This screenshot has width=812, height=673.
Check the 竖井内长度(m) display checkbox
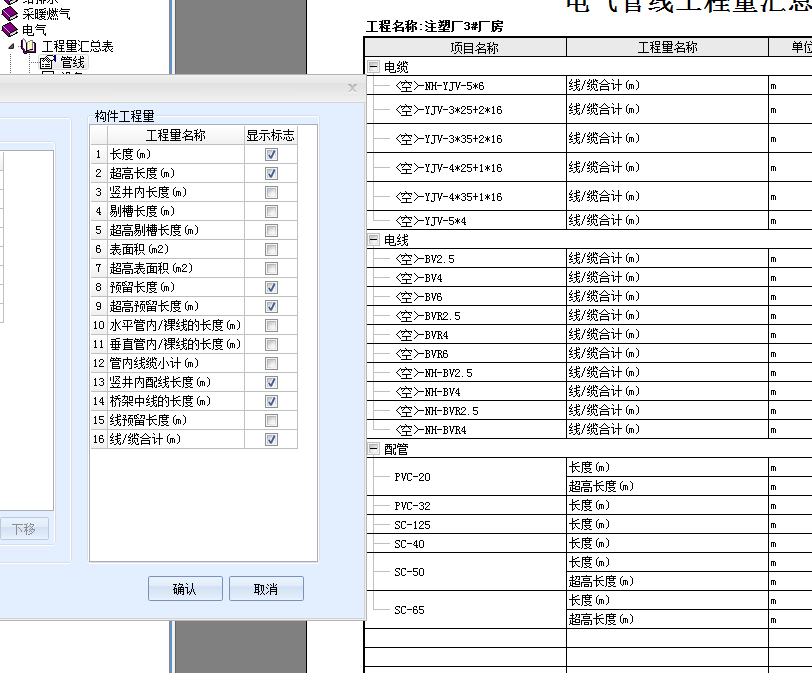[x=271, y=193]
